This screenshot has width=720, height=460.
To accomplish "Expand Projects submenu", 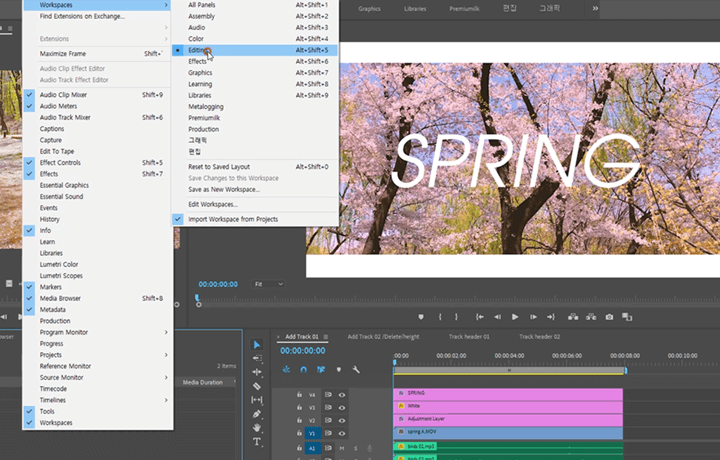I will 98,355.
